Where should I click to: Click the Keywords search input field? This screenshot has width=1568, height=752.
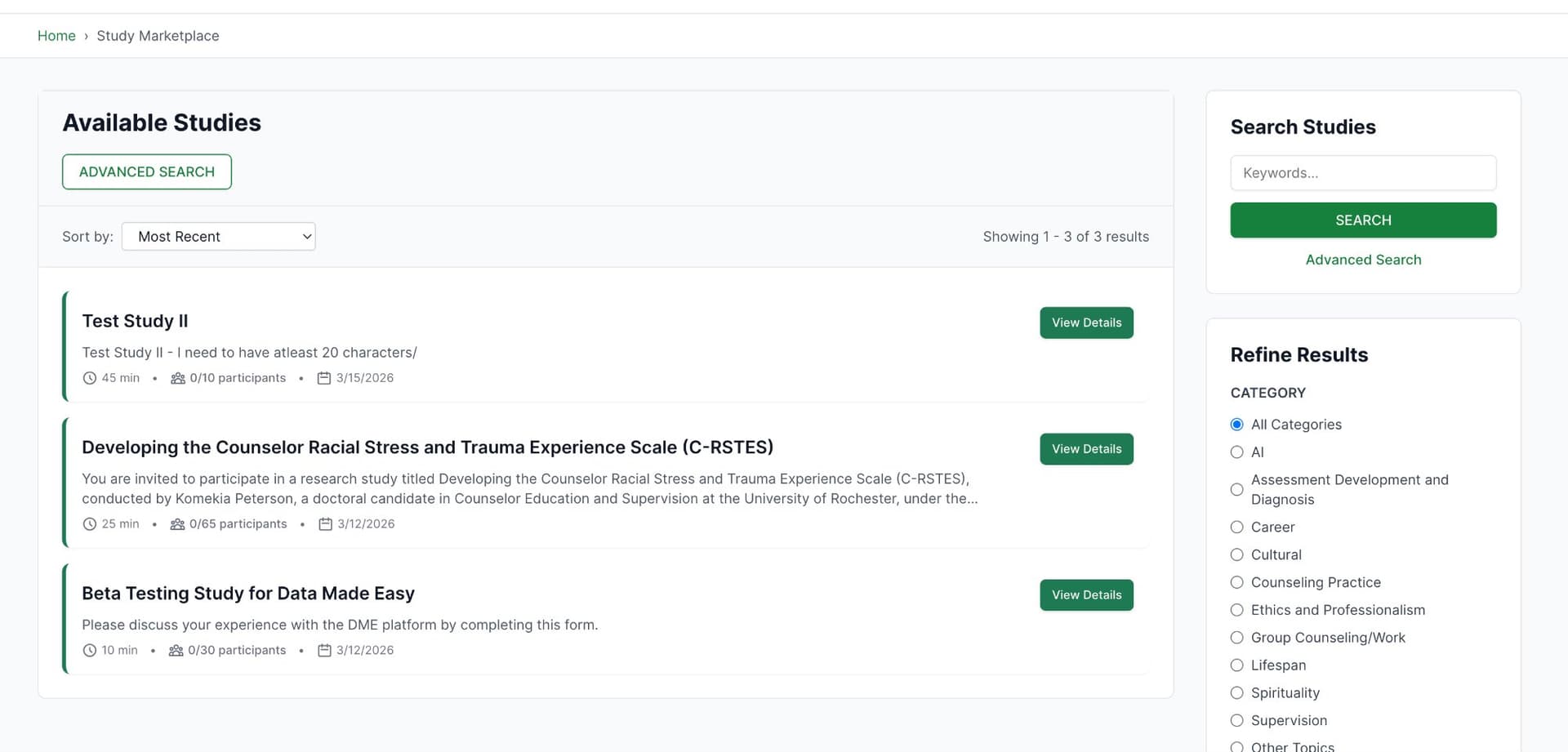coord(1363,172)
